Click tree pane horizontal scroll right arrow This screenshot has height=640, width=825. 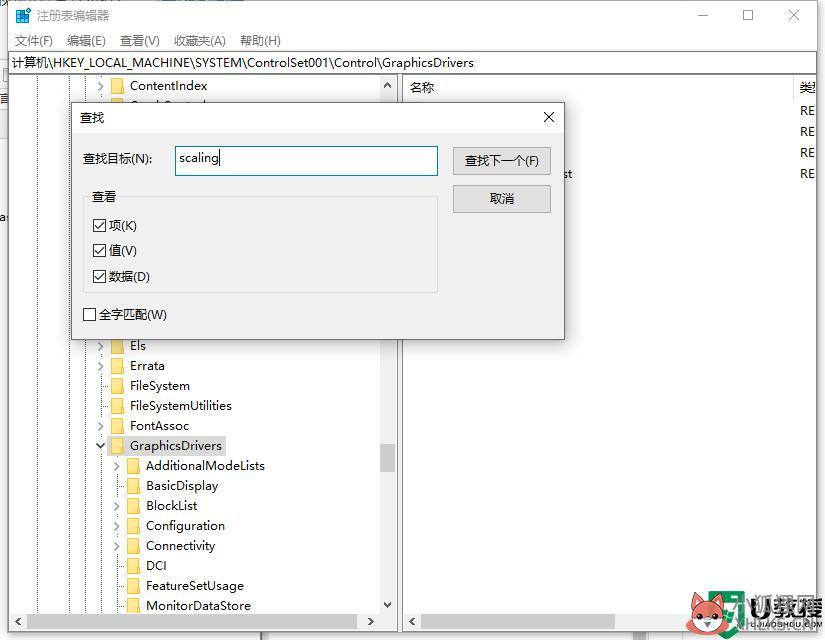(370, 622)
